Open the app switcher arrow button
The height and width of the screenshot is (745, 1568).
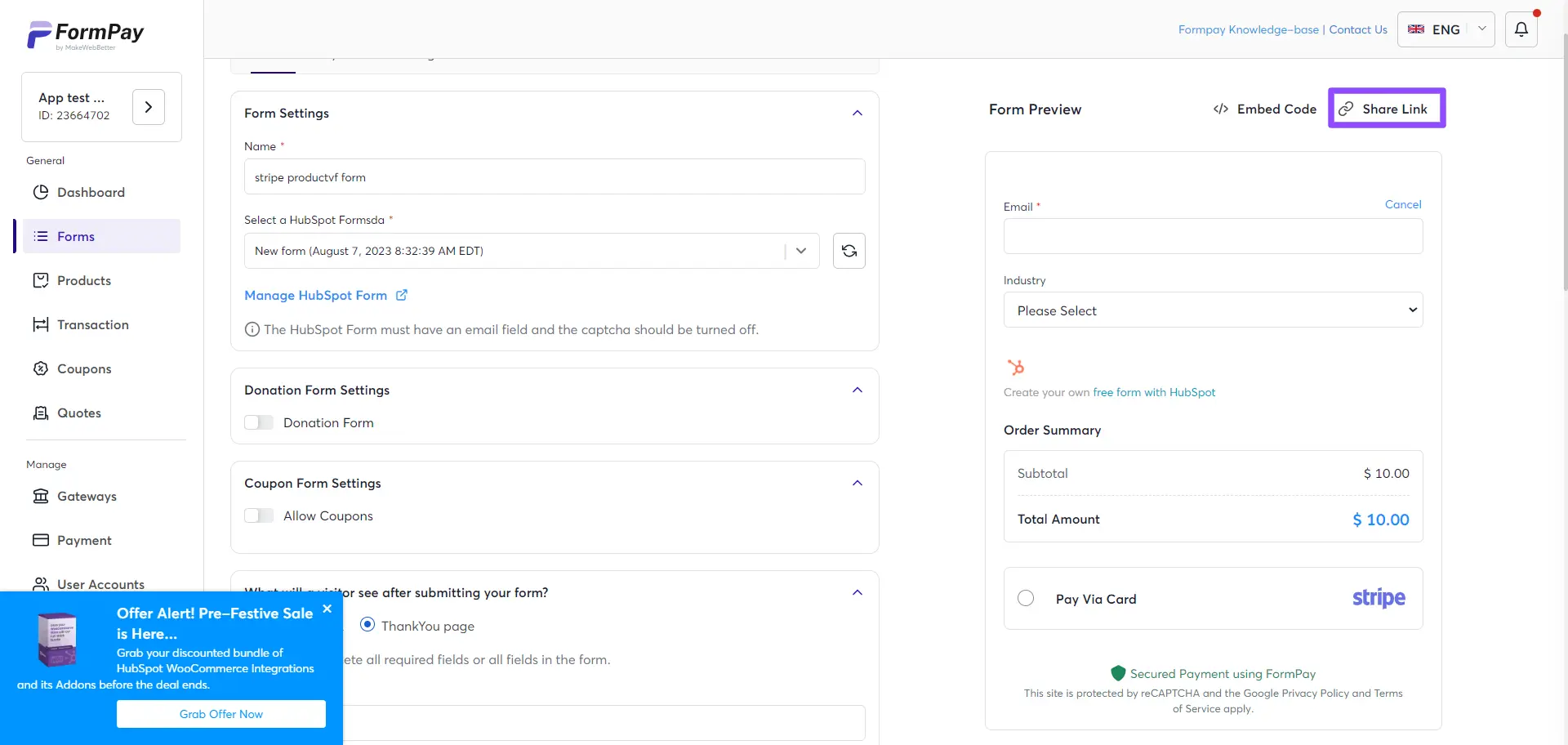(149, 107)
